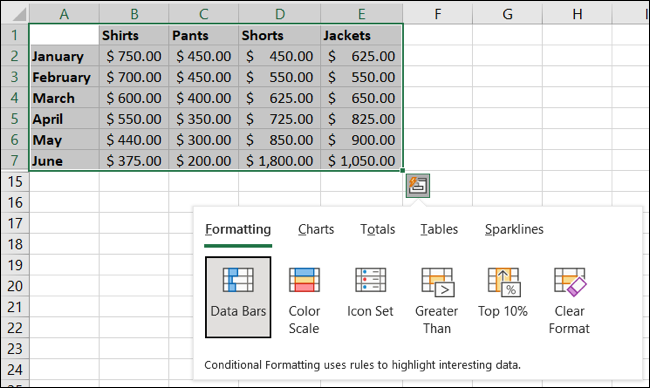Switch to the Charts tab
The height and width of the screenshot is (388, 650).
pyautogui.click(x=316, y=229)
